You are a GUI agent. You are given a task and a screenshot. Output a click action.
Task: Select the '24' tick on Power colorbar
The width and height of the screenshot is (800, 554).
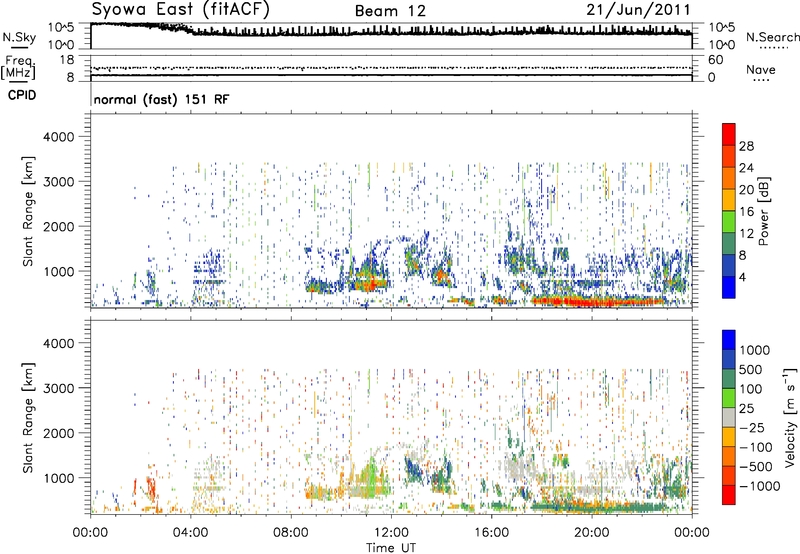pos(746,168)
